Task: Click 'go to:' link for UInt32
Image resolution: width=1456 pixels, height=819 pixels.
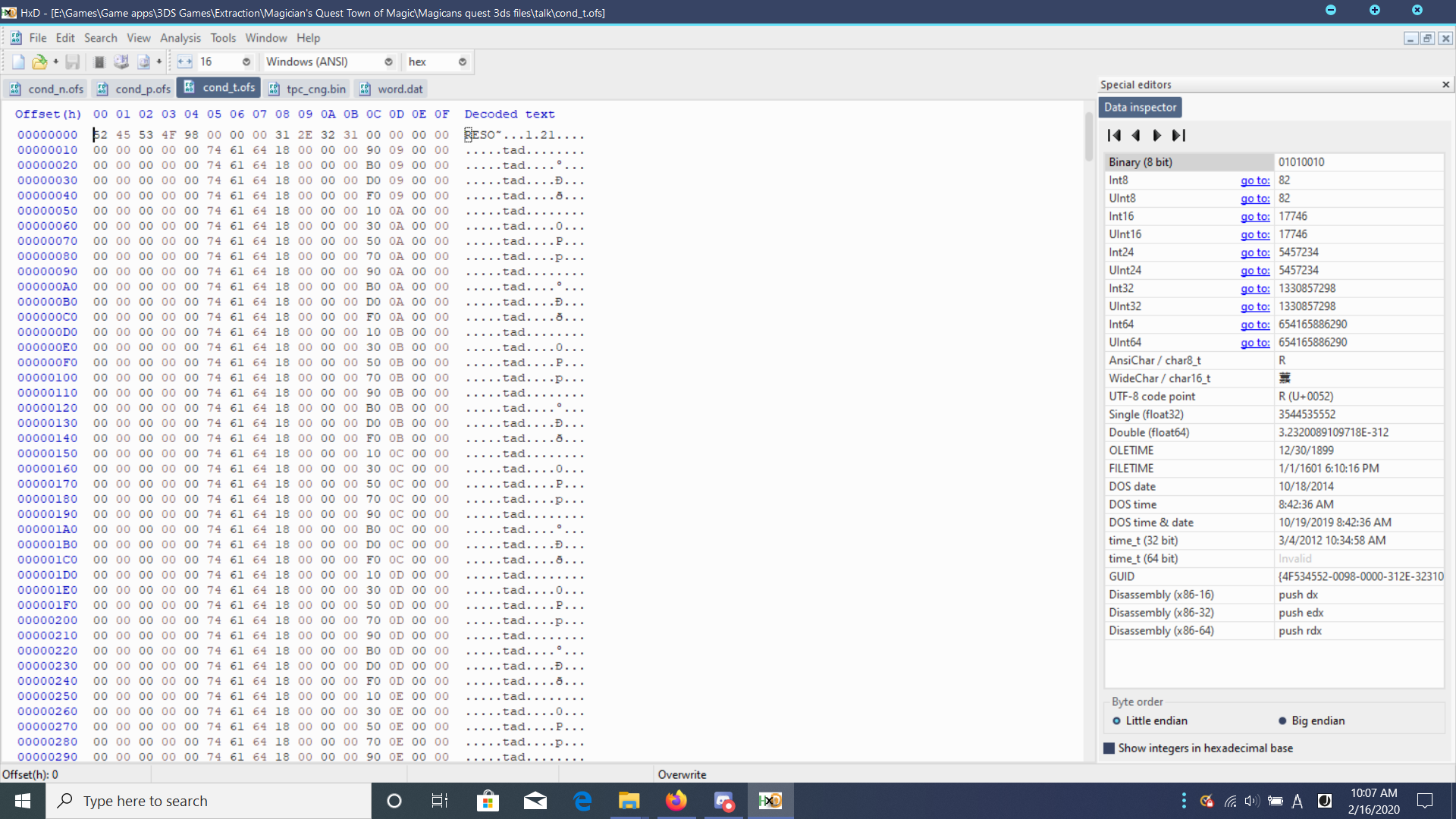Action: point(1255,307)
